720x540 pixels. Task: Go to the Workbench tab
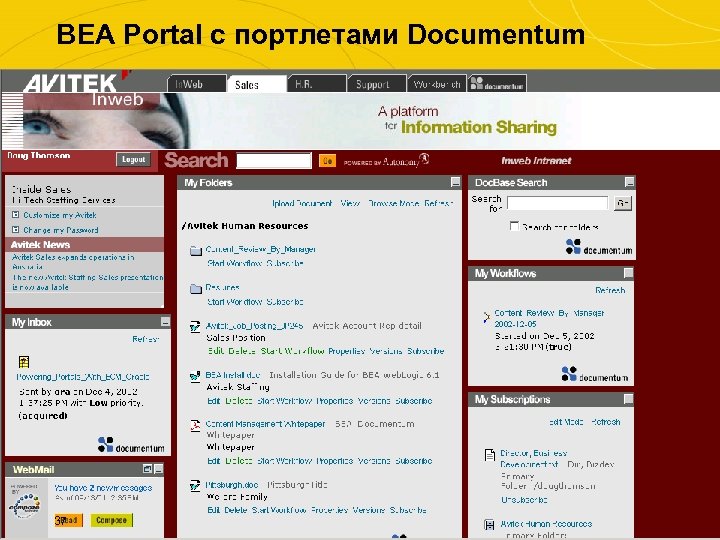437,84
